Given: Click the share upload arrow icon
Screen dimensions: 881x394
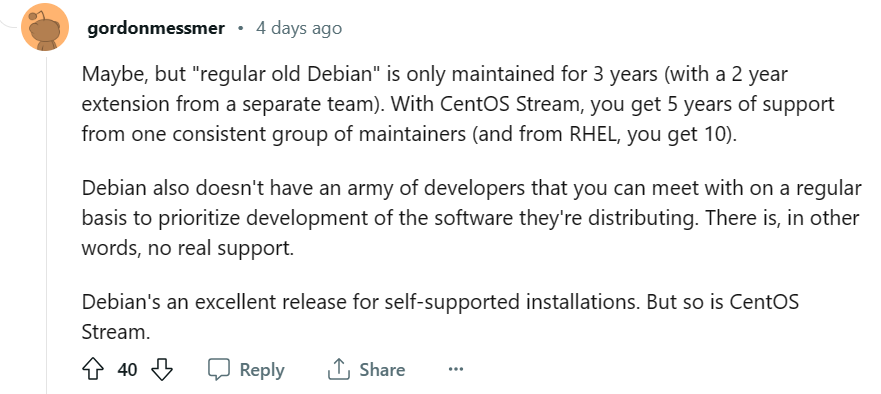Looking at the screenshot, I should 339,370.
